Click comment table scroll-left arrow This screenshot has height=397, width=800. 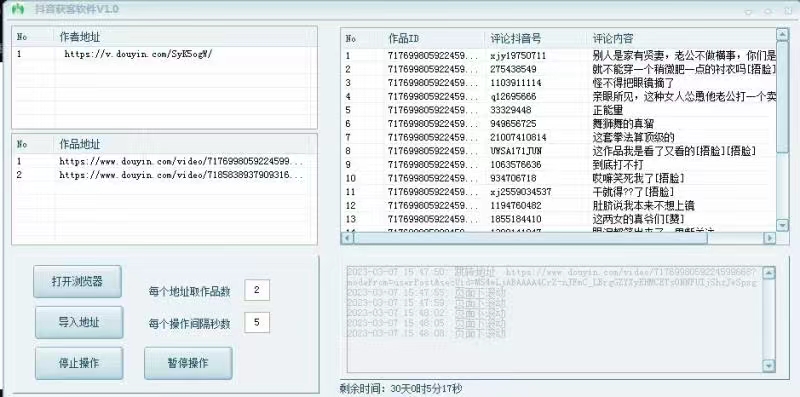click(x=347, y=238)
